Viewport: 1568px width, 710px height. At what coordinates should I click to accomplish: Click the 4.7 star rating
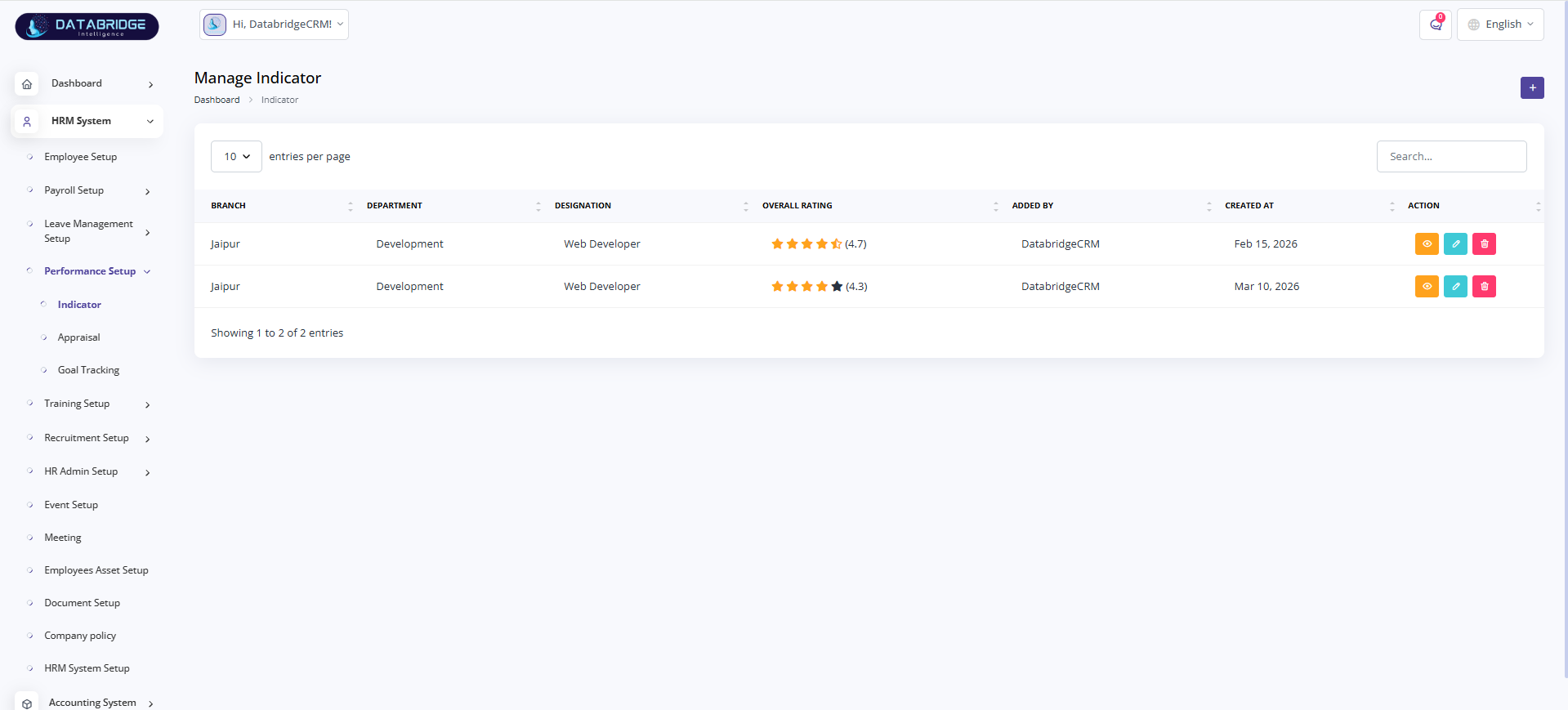[819, 243]
